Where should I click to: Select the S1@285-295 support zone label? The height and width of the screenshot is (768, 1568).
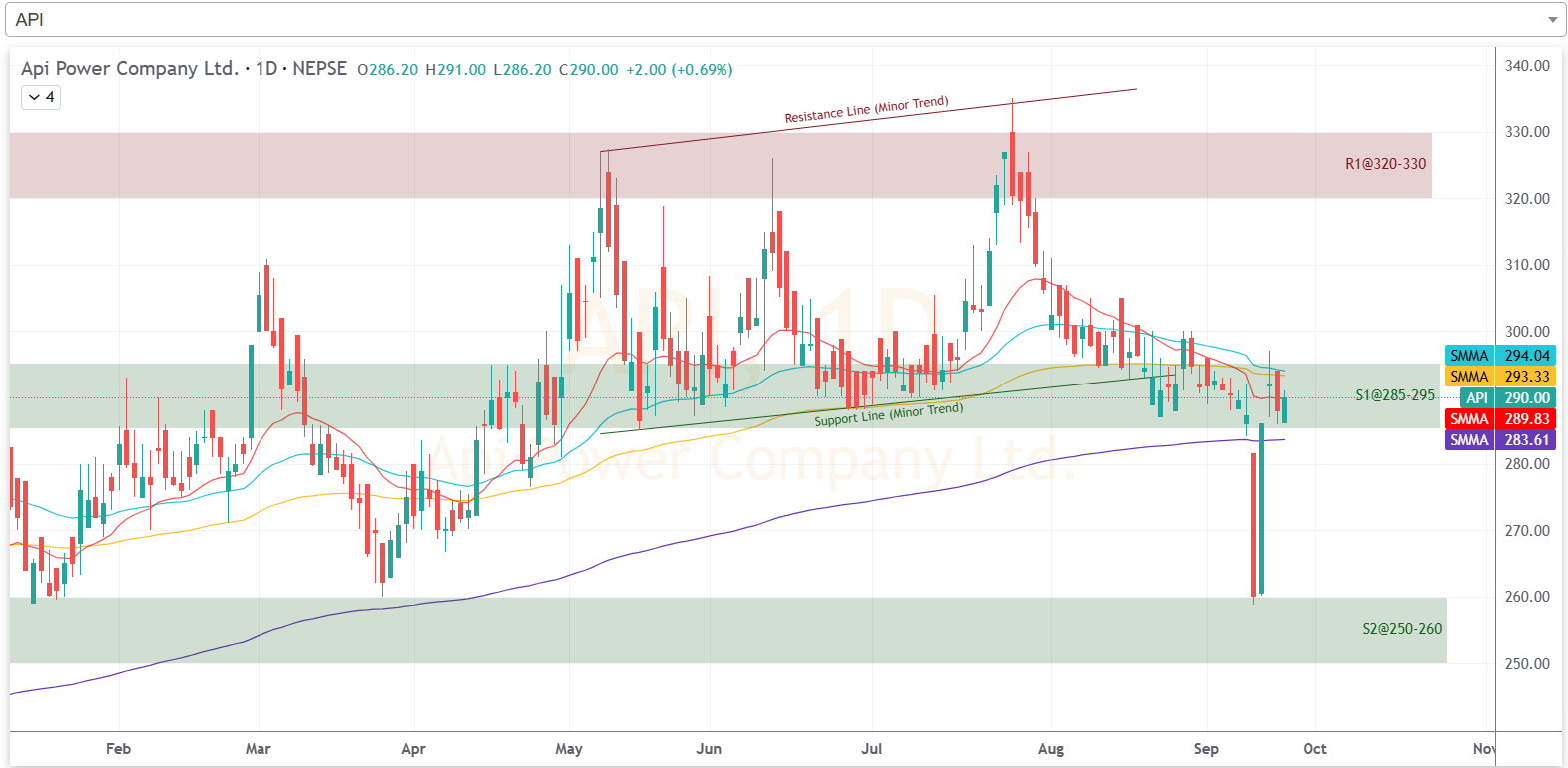coord(1394,395)
